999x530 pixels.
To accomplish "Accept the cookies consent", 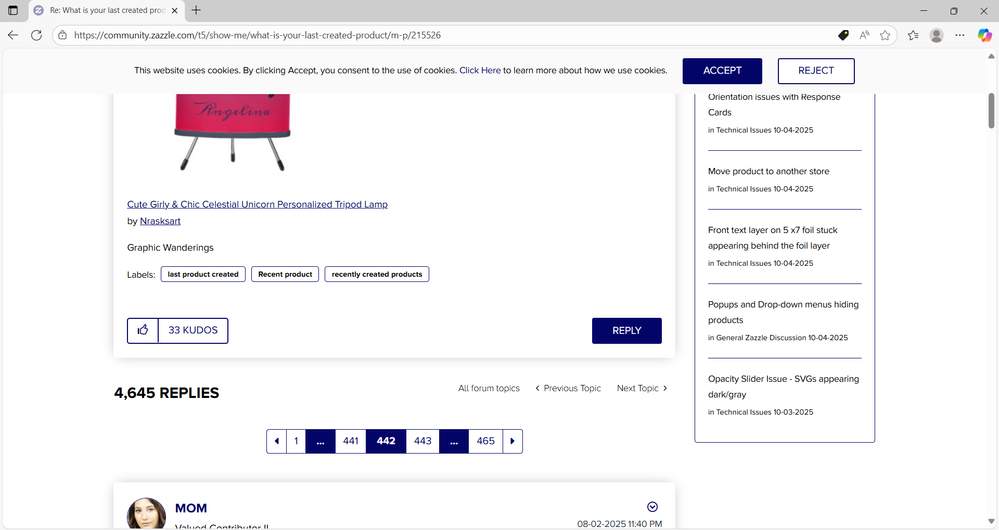I will point(722,71).
